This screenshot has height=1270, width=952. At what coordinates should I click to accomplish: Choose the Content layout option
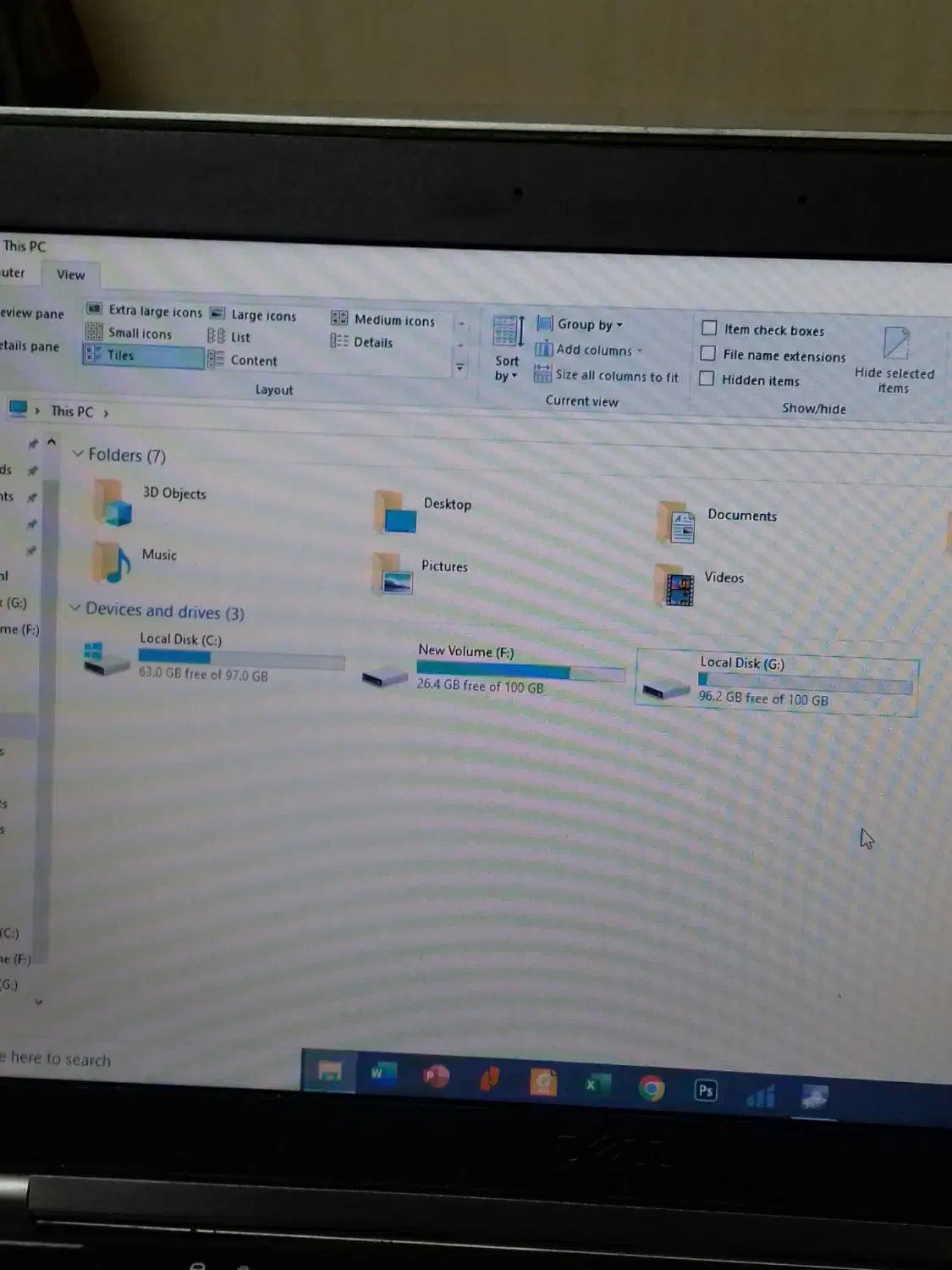click(243, 360)
